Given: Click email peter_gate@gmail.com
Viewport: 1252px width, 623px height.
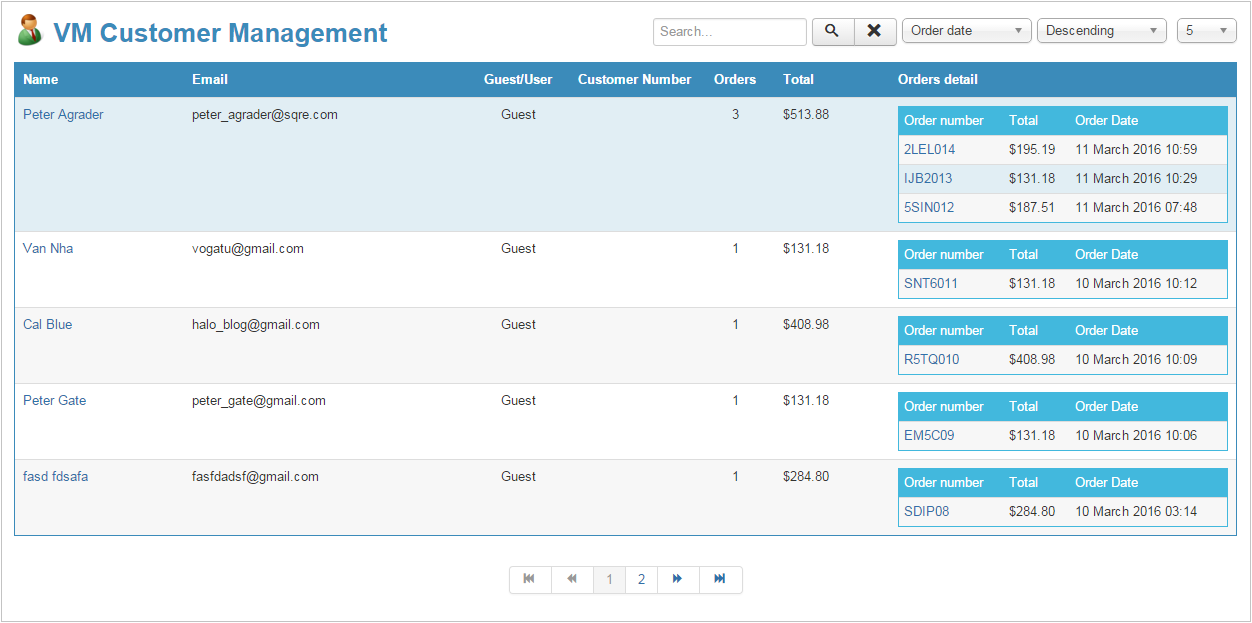Looking at the screenshot, I should [259, 401].
